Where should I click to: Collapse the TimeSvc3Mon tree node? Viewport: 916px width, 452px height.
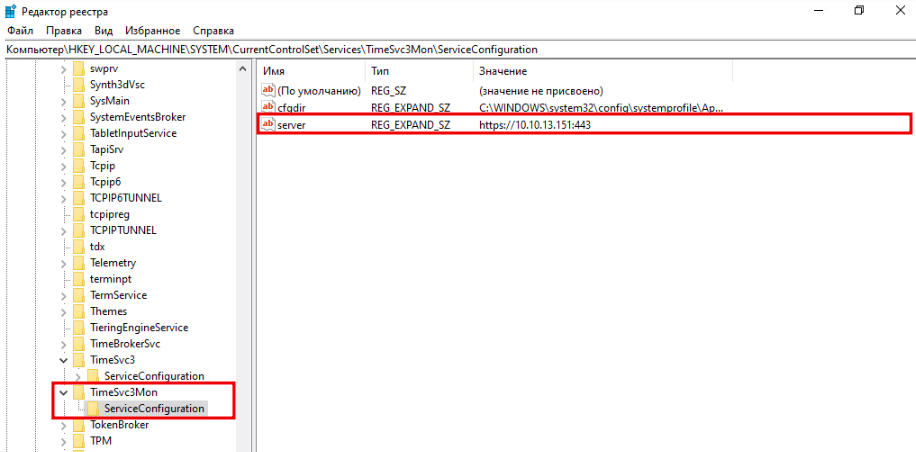[64, 392]
